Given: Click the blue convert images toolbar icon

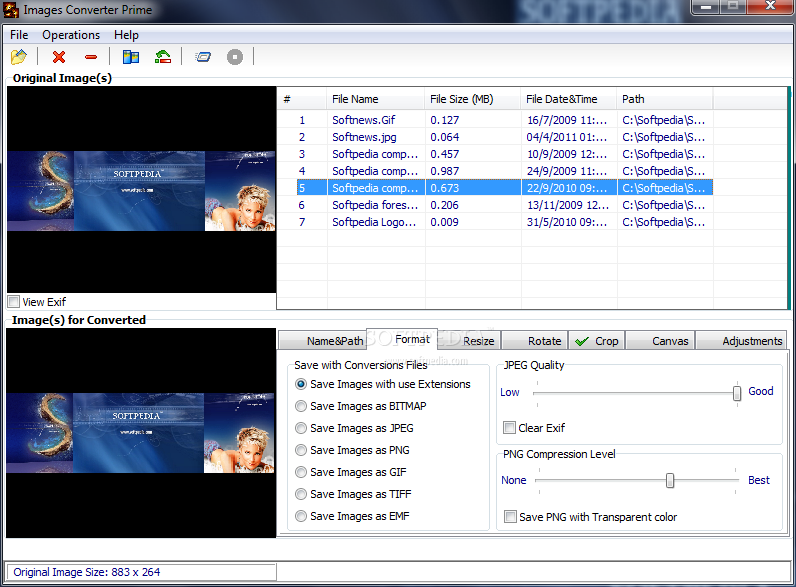Looking at the screenshot, I should click(x=203, y=57).
